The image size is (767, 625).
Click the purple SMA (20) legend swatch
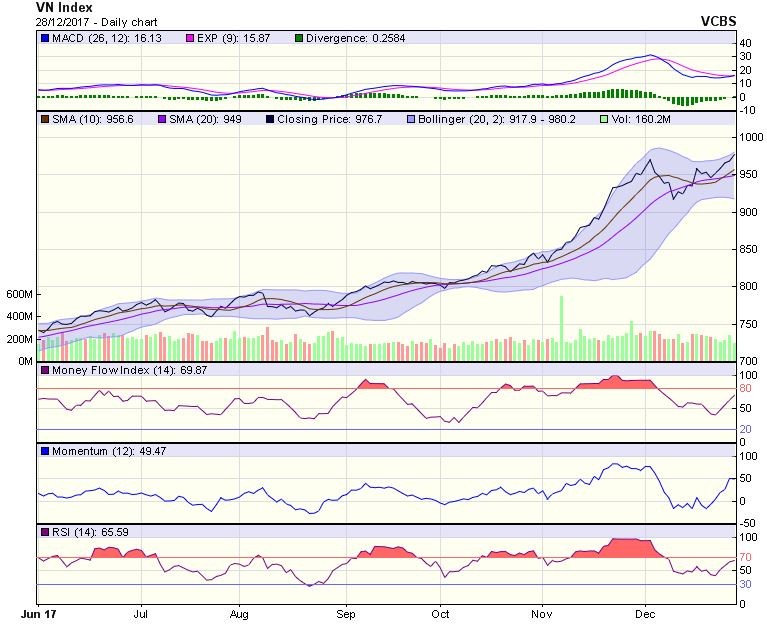point(161,120)
